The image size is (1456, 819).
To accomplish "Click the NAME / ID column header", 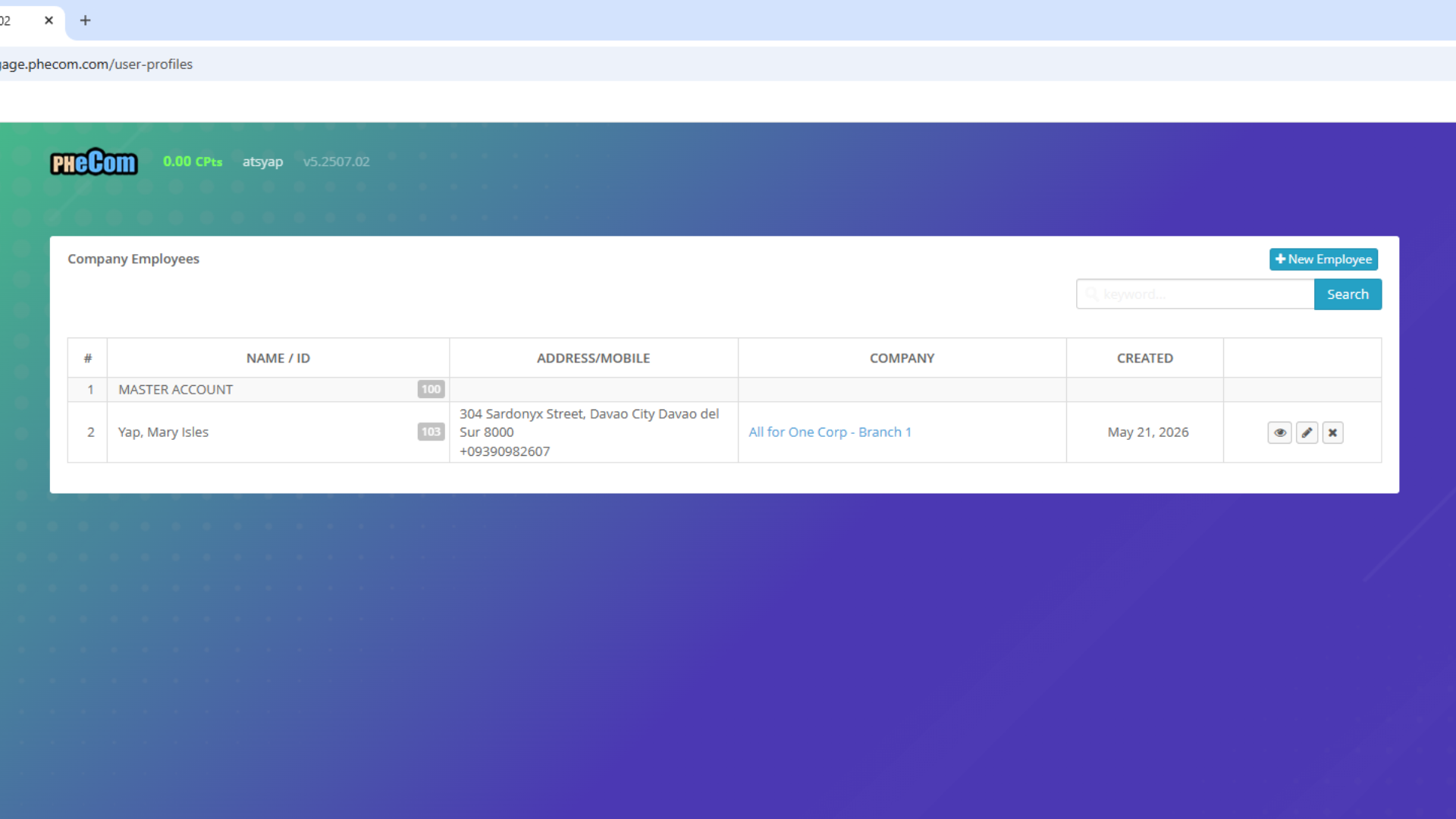I will pos(278,358).
